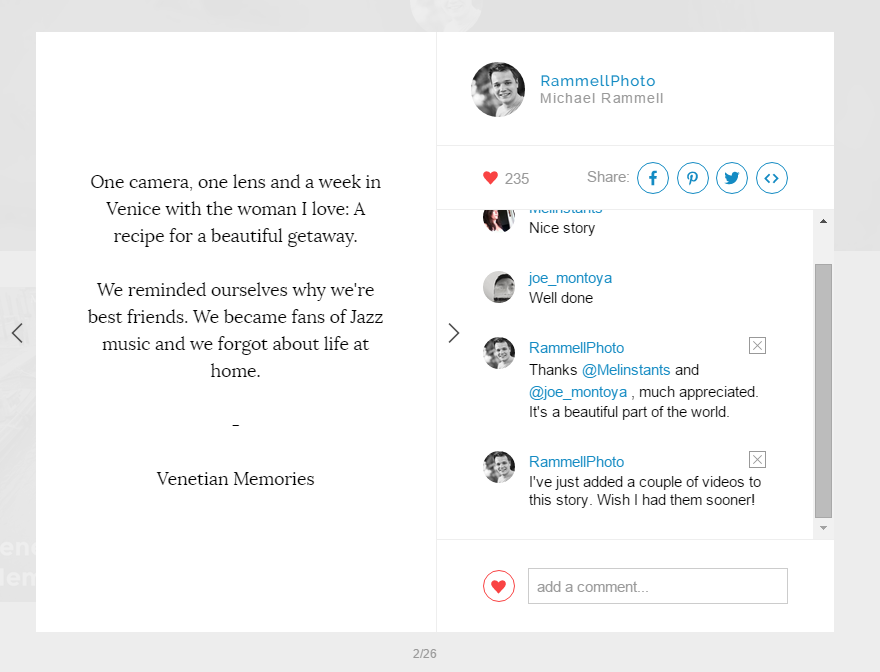Click the comments scrollbar thumb

click(x=823, y=391)
